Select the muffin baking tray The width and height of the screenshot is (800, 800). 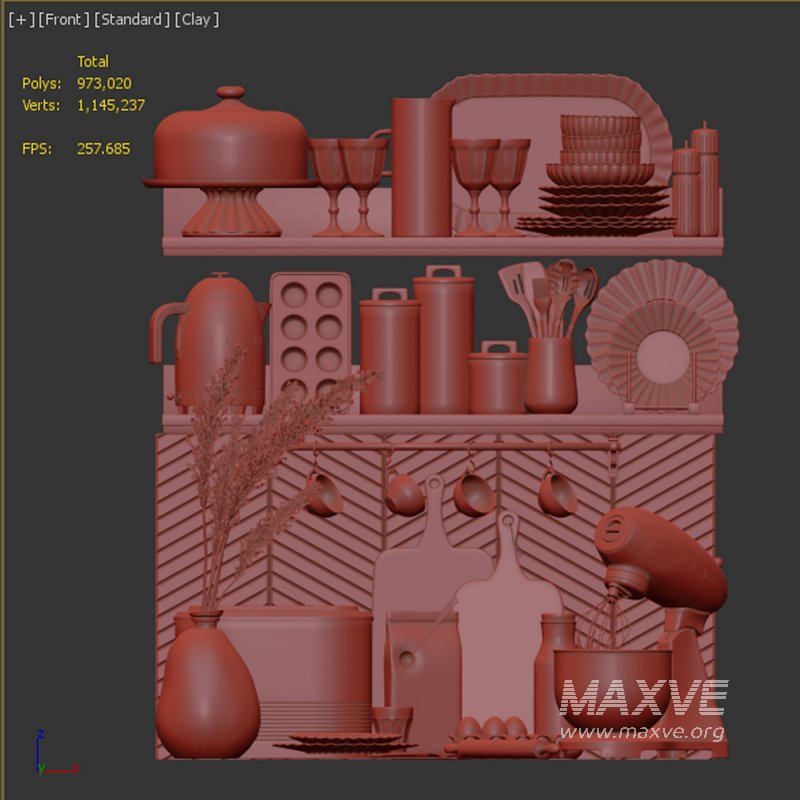click(x=310, y=330)
